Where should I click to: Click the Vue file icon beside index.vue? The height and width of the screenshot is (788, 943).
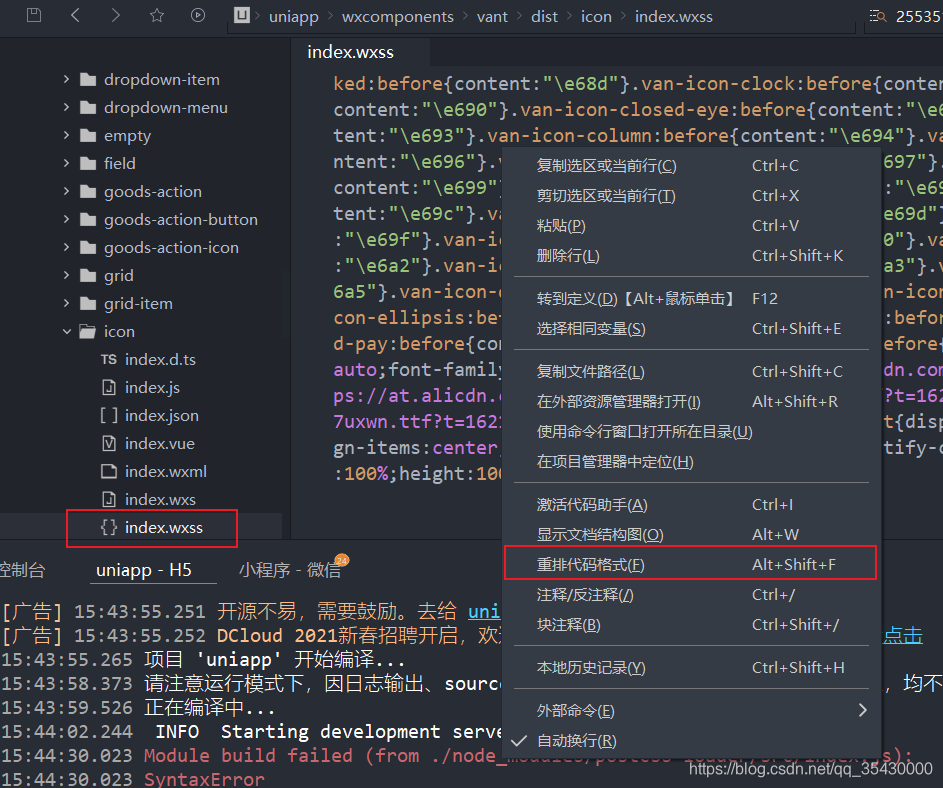(108, 443)
